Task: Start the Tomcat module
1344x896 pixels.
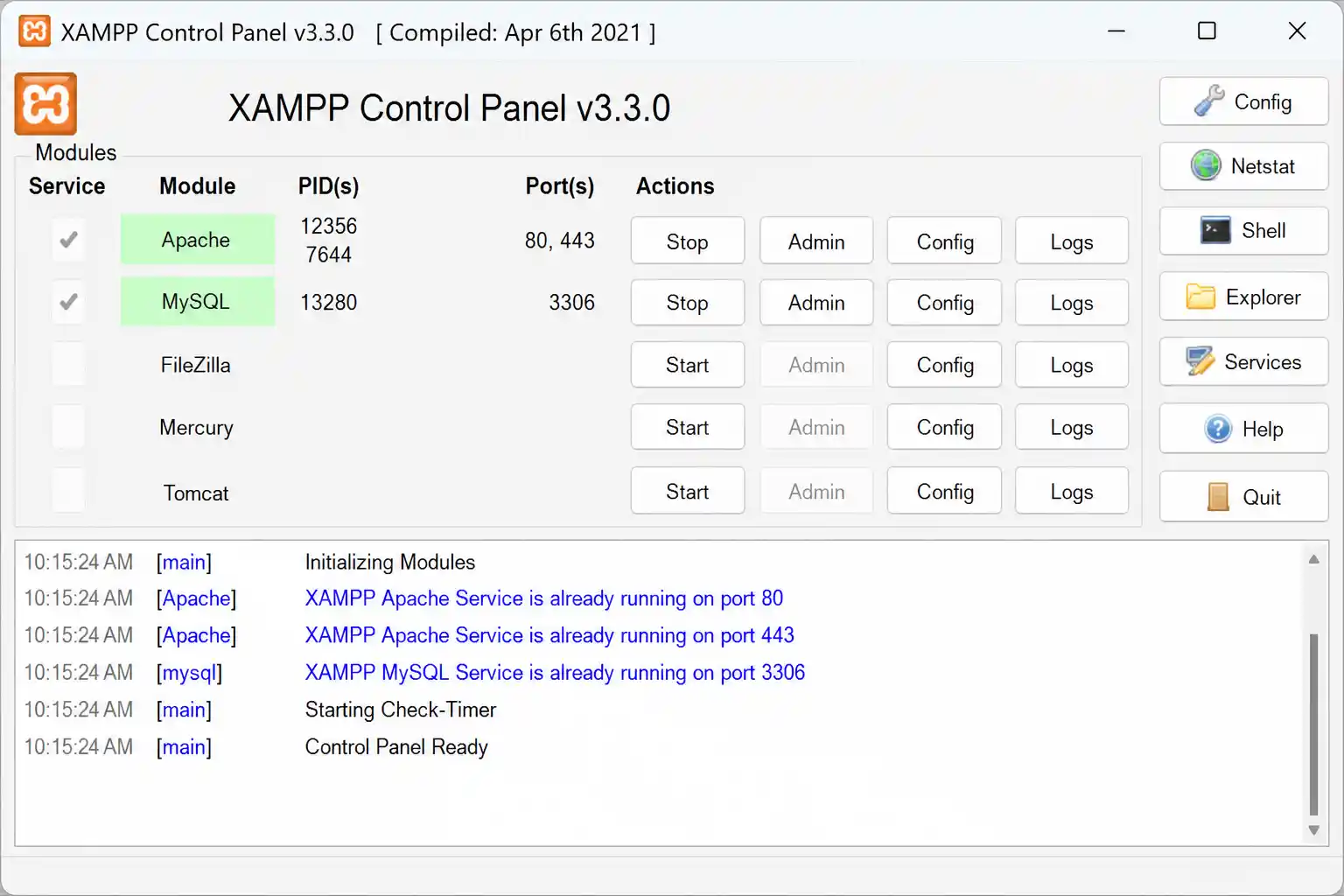Action: pos(687,491)
